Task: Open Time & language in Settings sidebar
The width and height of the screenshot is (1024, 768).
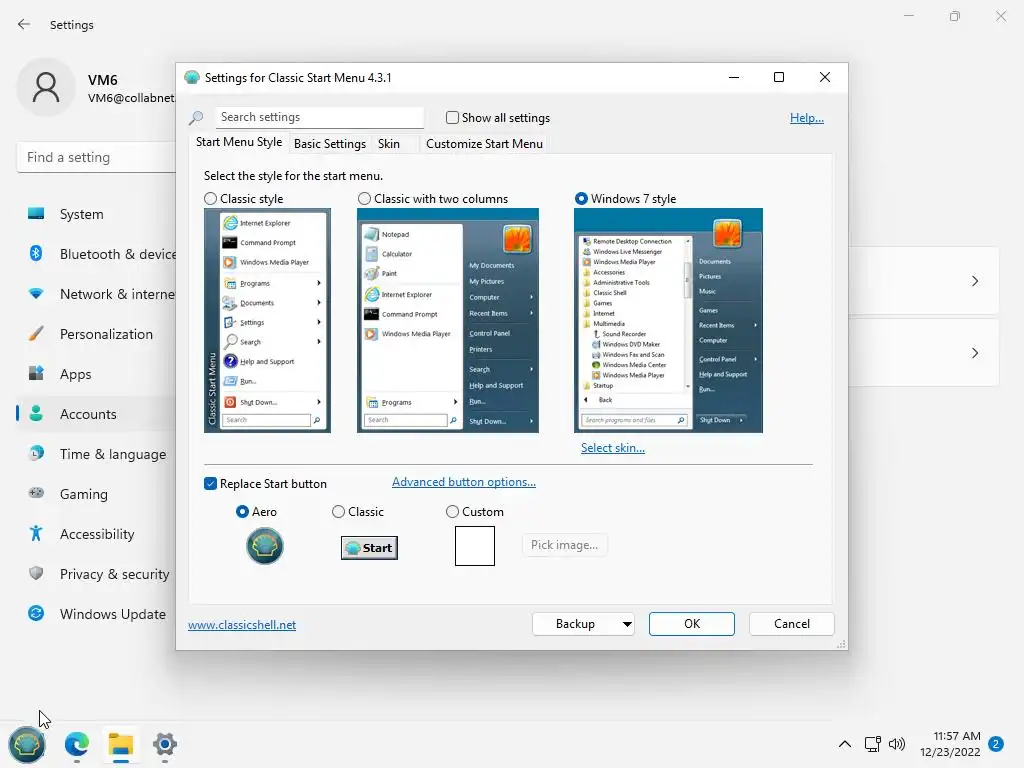Action: [96, 454]
